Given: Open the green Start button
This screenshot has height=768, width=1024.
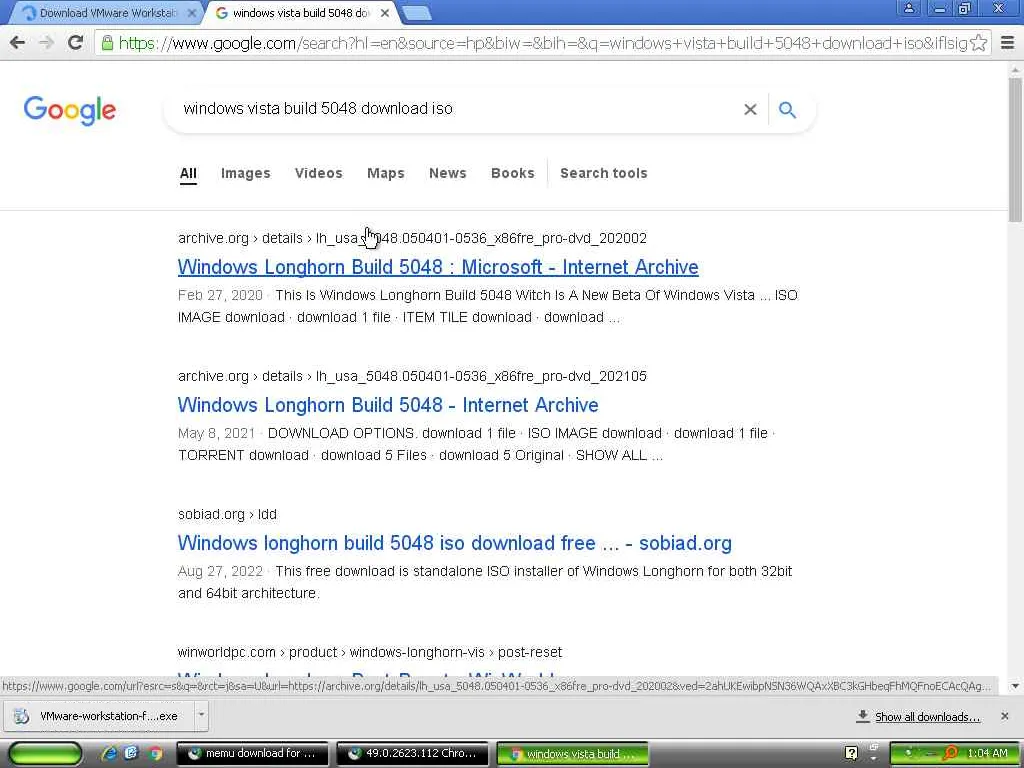Looking at the screenshot, I should (45, 754).
